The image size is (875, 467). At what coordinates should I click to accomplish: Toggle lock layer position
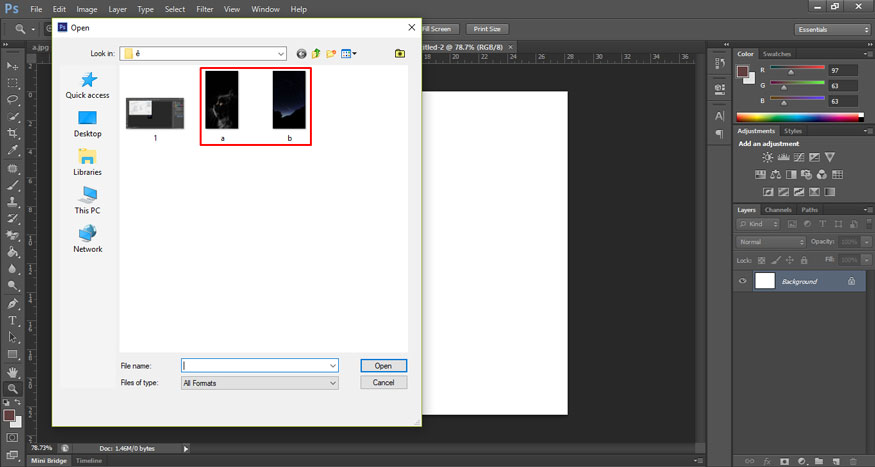[790, 261]
